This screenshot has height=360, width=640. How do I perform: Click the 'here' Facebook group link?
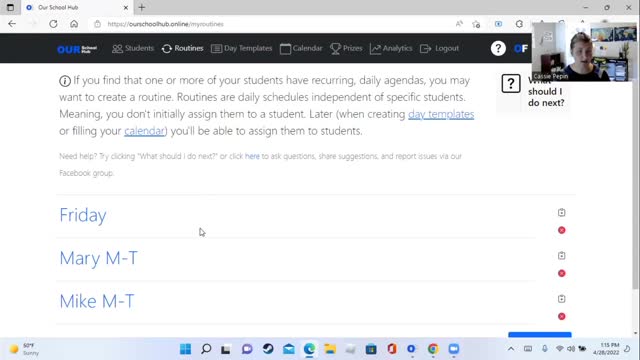pyautogui.click(x=252, y=156)
